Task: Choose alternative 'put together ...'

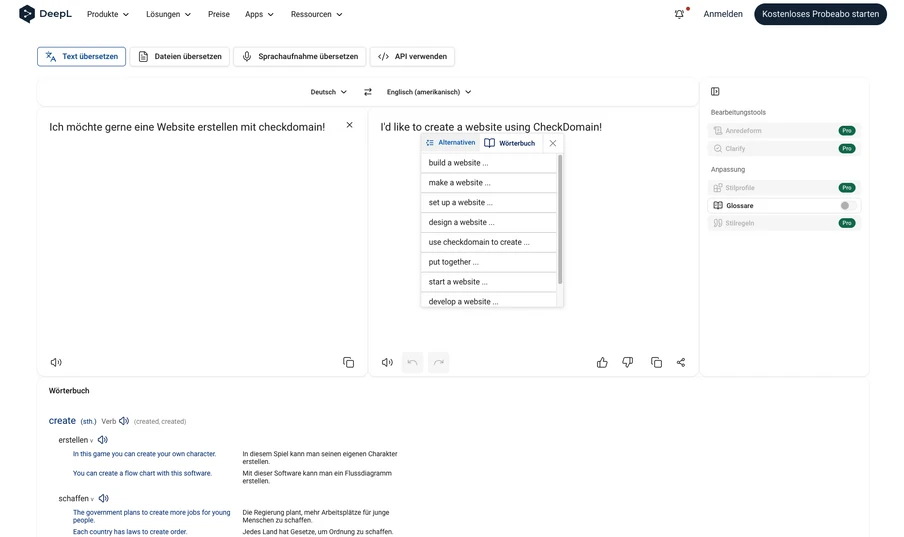Action: pos(489,262)
